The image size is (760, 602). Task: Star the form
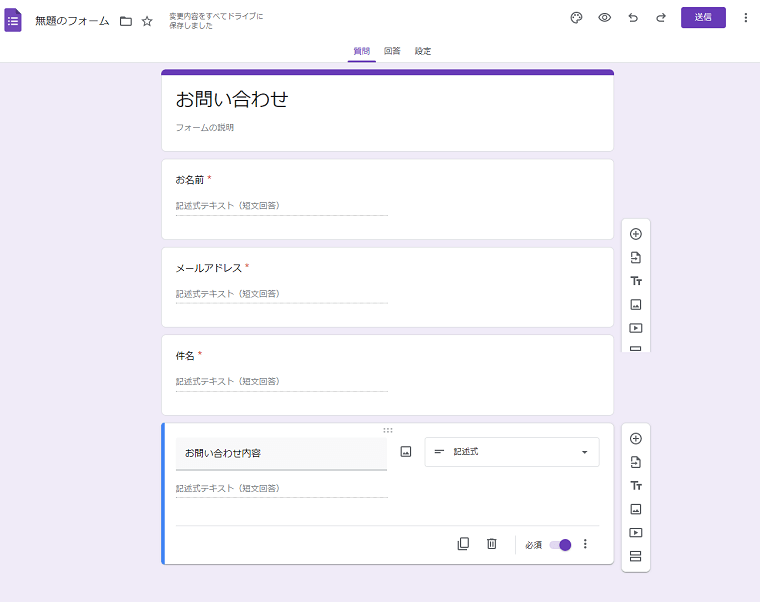pos(147,21)
